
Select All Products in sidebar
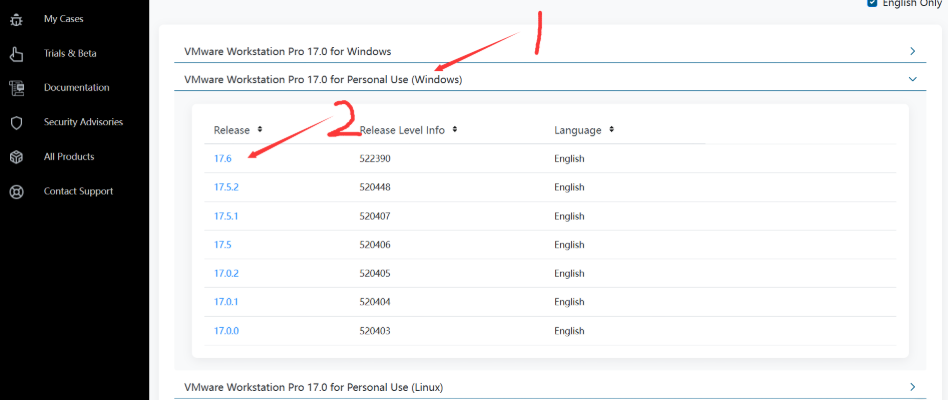click(x=69, y=156)
